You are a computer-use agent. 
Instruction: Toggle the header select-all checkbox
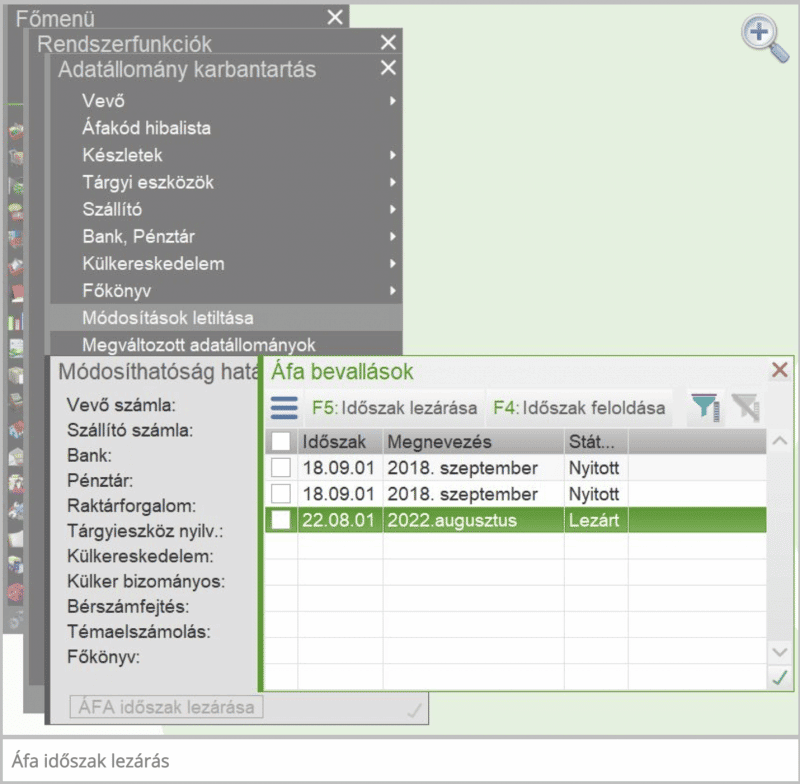(281, 441)
